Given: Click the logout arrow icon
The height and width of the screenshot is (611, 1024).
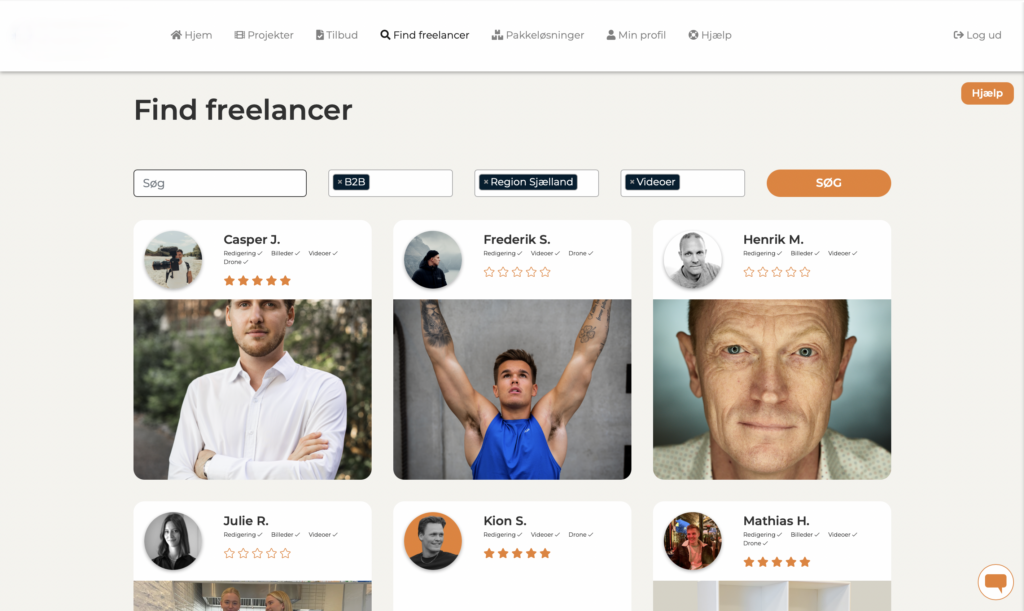Looking at the screenshot, I should (958, 35).
